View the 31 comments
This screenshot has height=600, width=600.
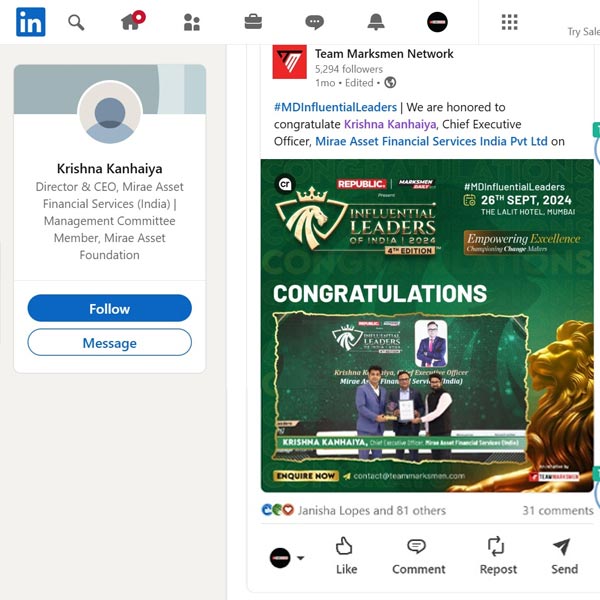pos(558,510)
